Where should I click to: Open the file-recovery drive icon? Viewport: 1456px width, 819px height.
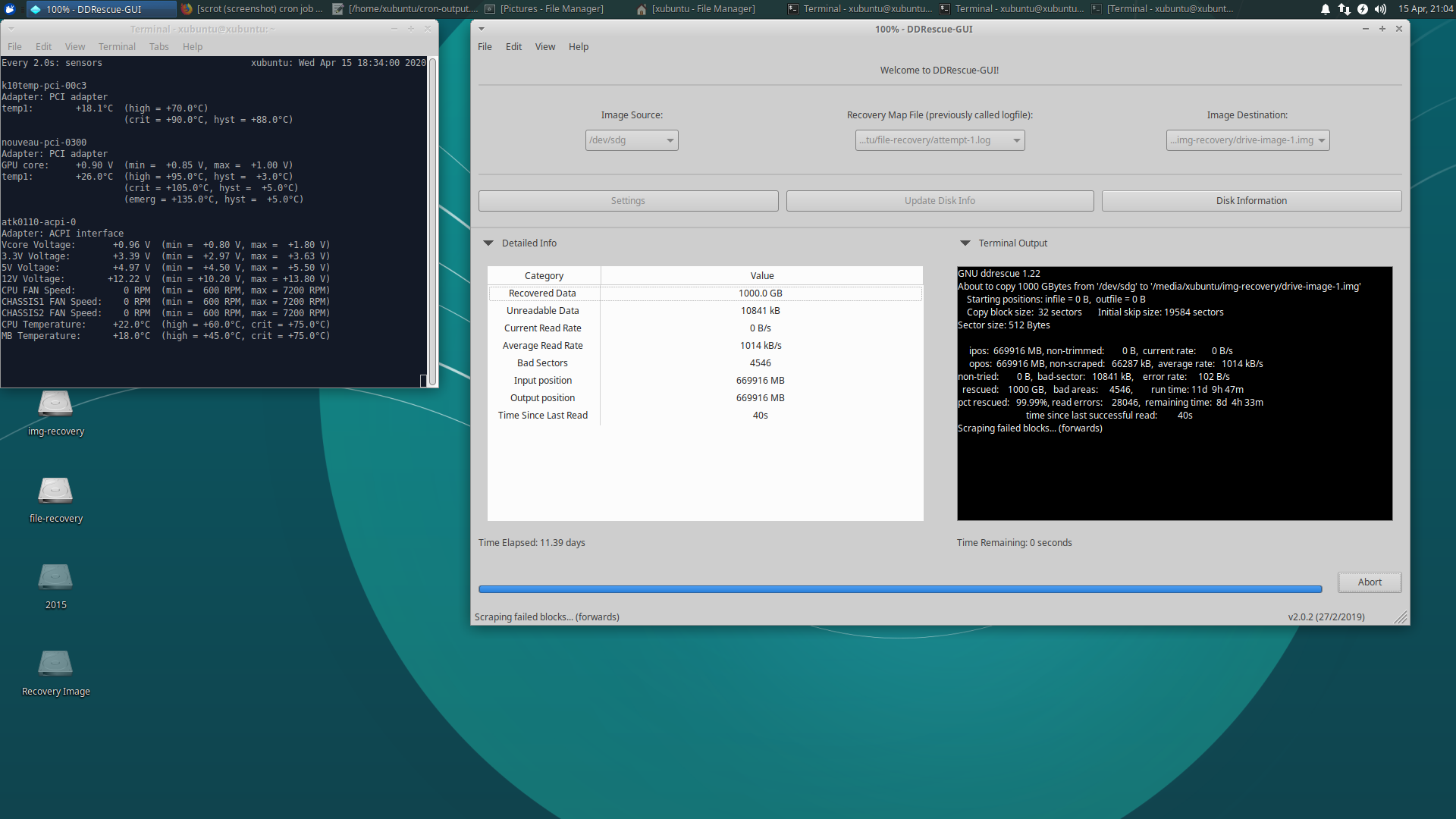55,491
